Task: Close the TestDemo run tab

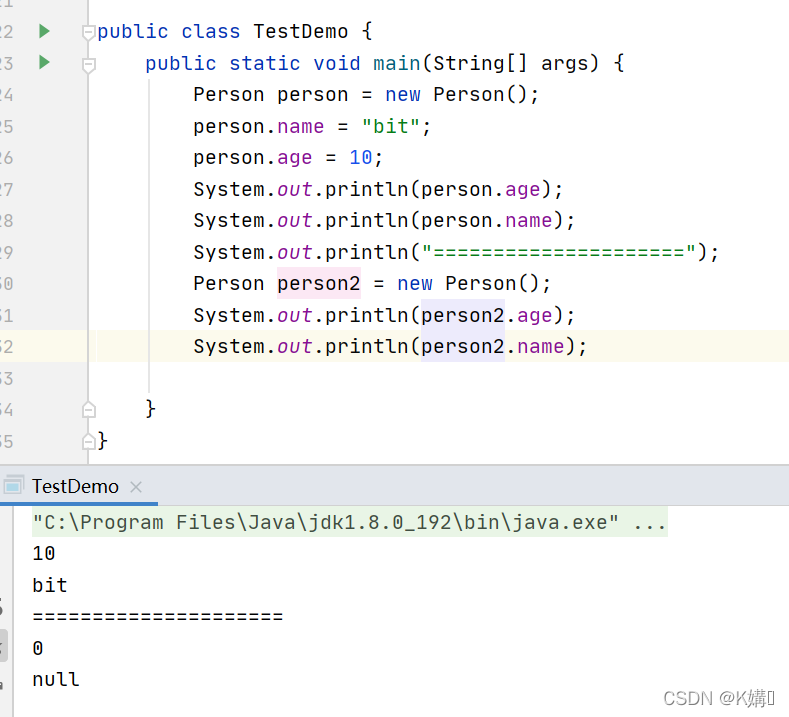Action: click(136, 487)
